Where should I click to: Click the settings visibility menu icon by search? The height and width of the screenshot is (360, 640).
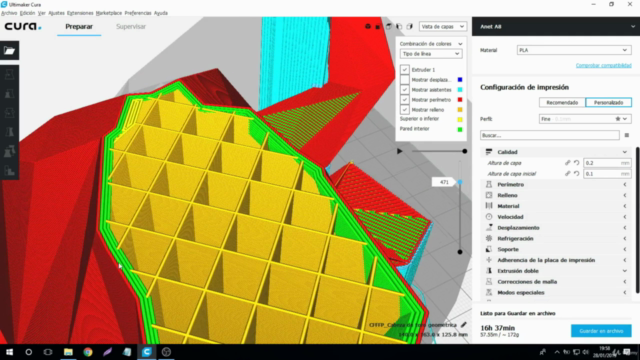click(627, 135)
